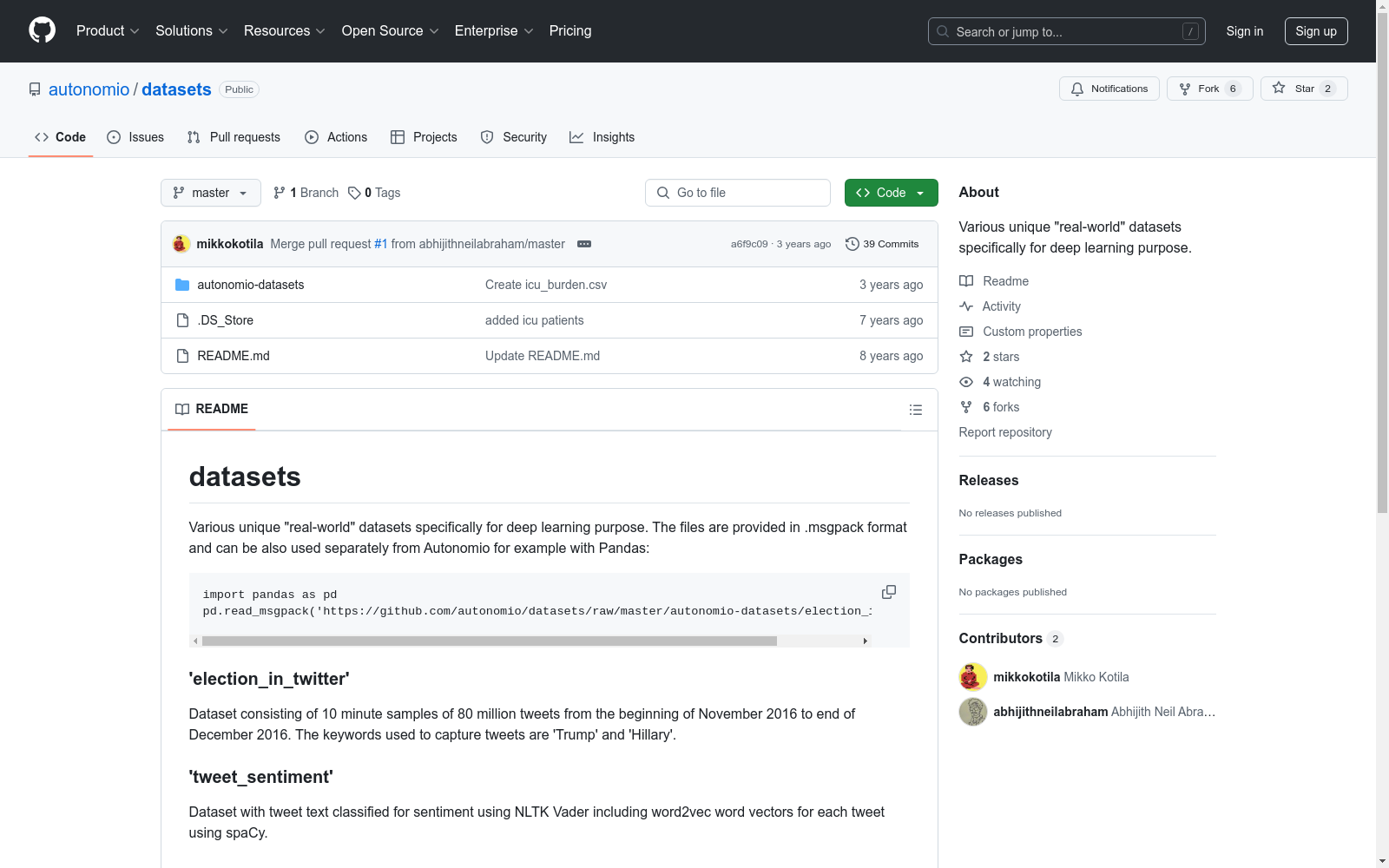Click Sign in
The height and width of the screenshot is (868, 1389).
[x=1245, y=31]
